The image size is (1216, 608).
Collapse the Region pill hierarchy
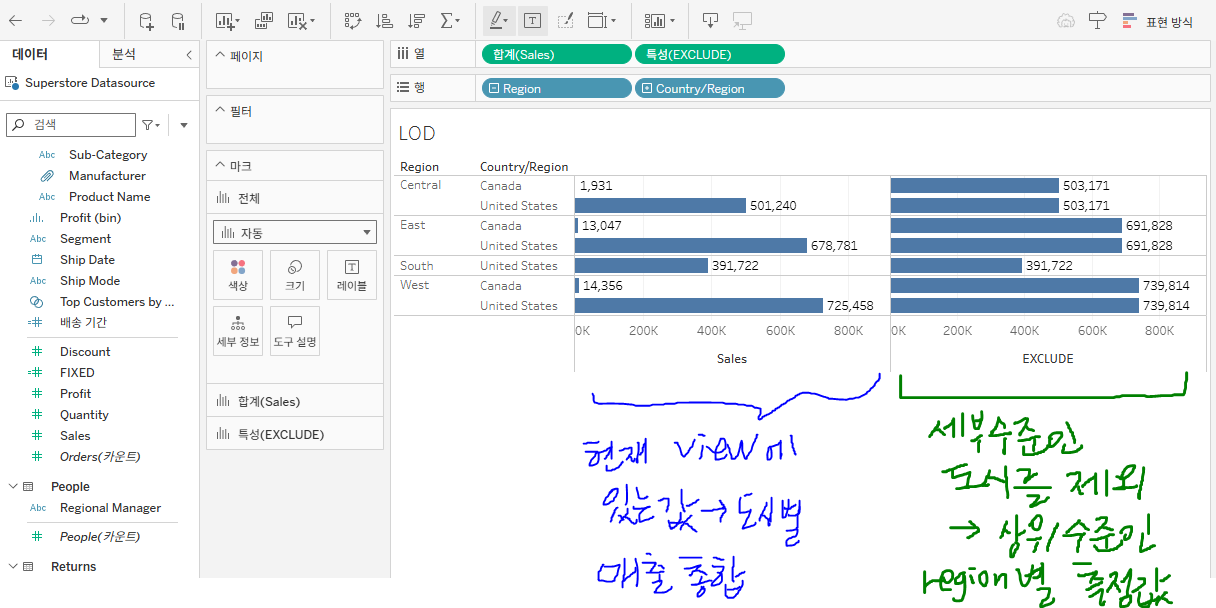[494, 89]
